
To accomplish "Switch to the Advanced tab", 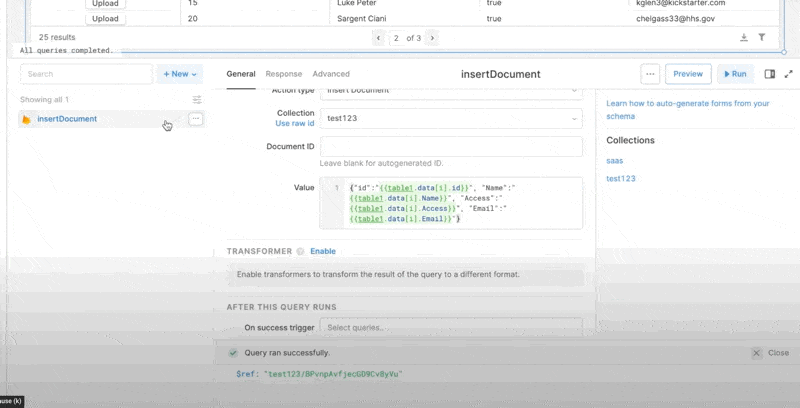I will pyautogui.click(x=331, y=74).
